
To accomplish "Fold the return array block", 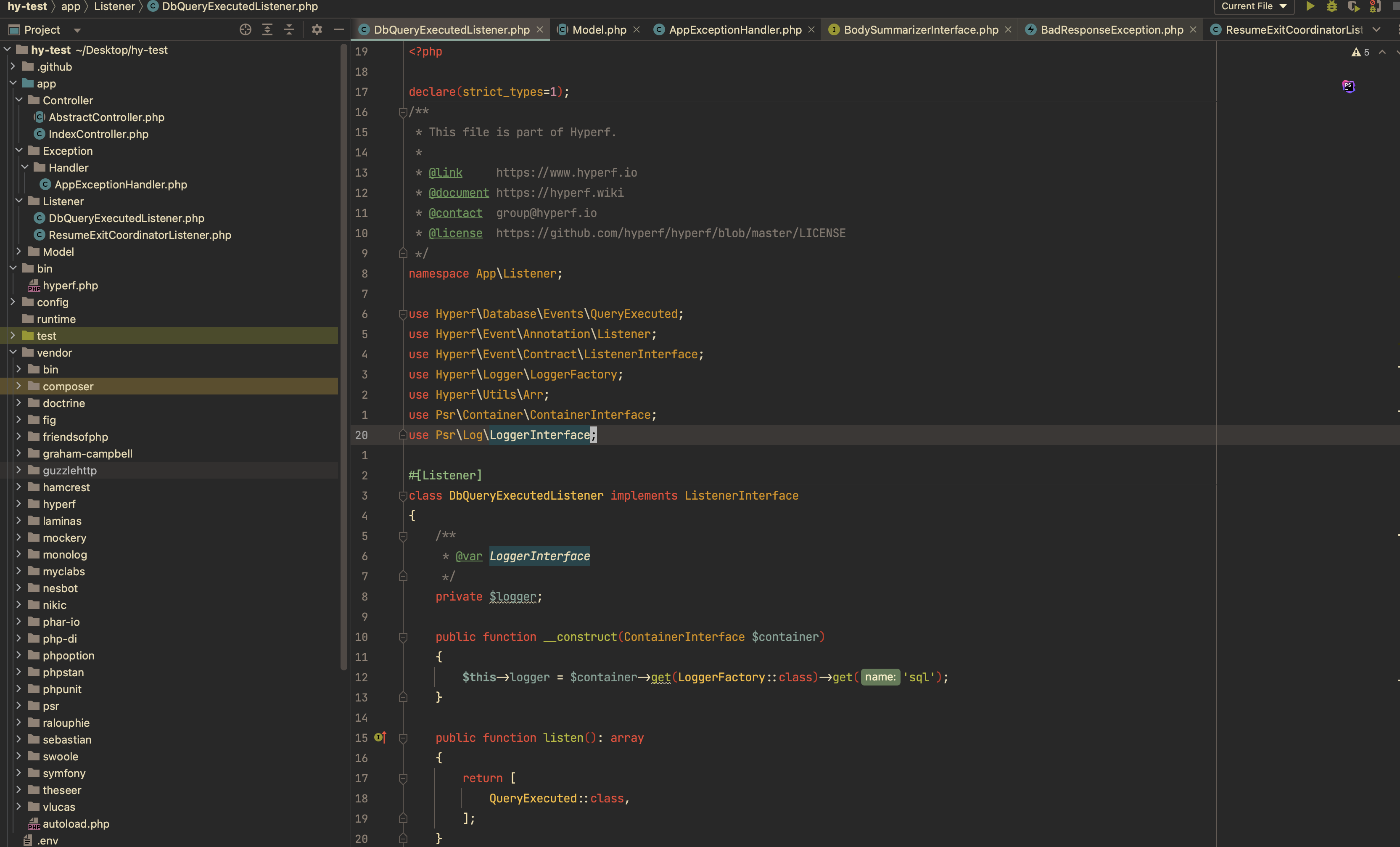I will click(x=403, y=778).
